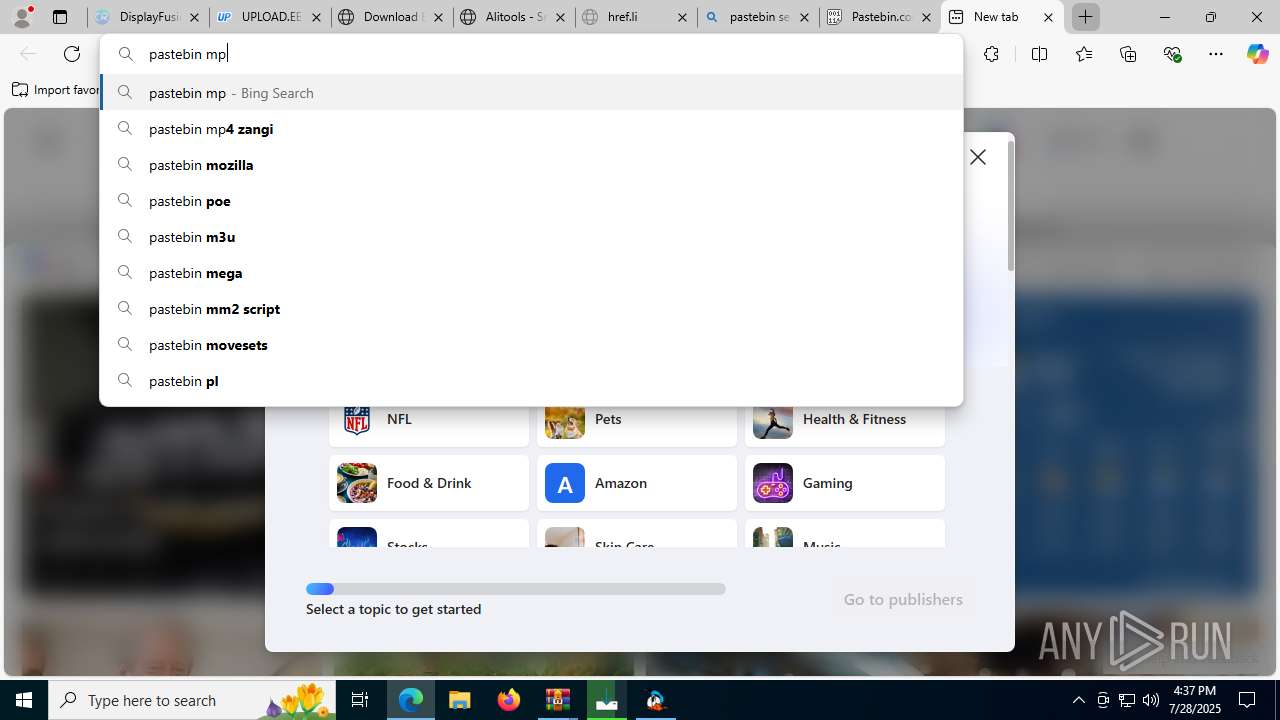Close the UPLOAD.EE tab
Viewport: 1280px width, 720px height.
point(316,17)
